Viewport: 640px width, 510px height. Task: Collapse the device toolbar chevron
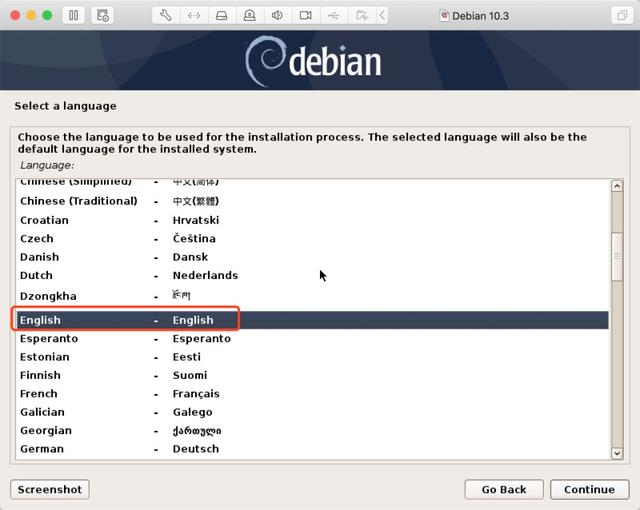pyautogui.click(x=382, y=16)
